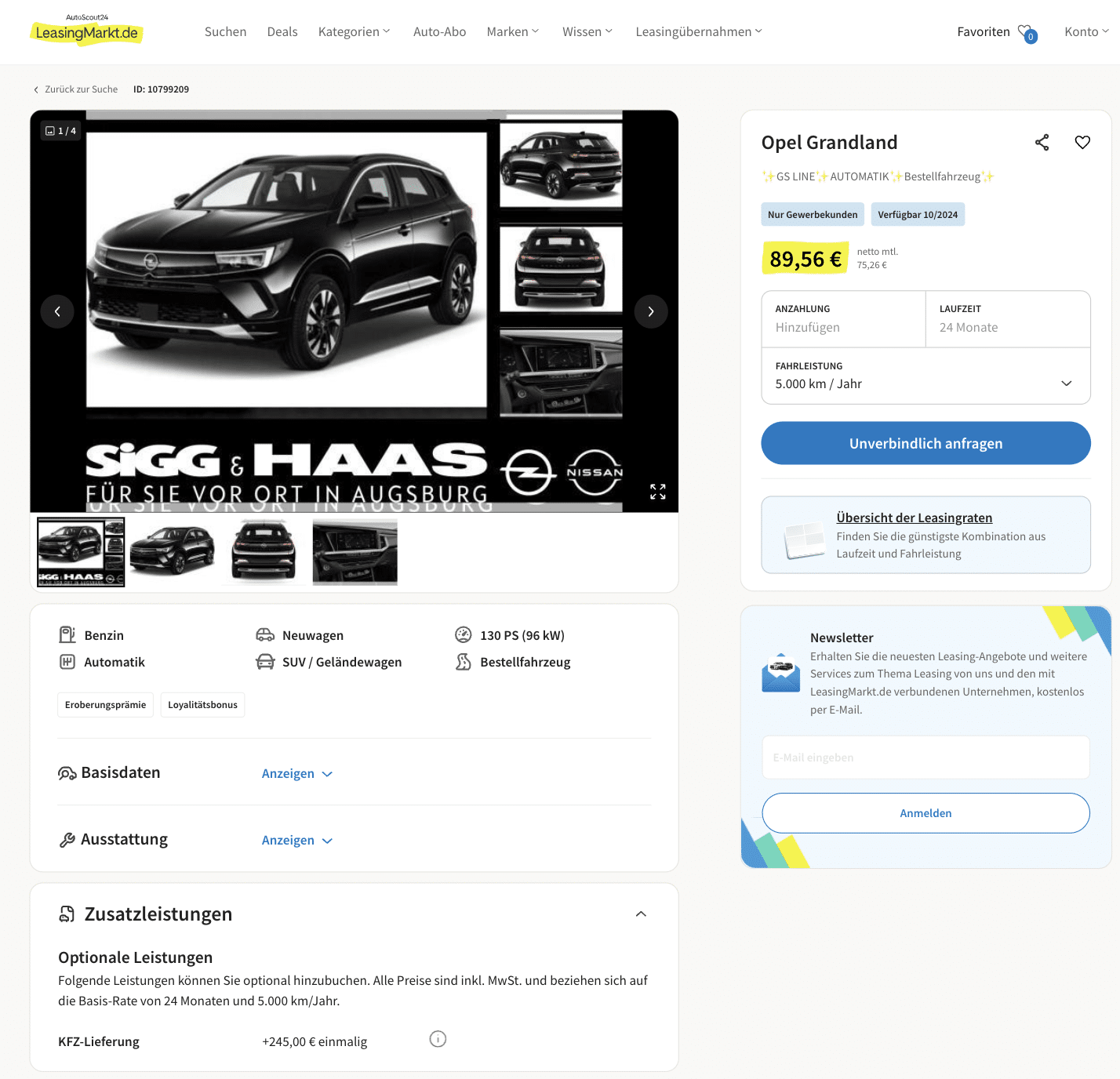1120x1079 pixels.
Task: Focus the E-Mail eingeben input field
Action: tap(925, 757)
